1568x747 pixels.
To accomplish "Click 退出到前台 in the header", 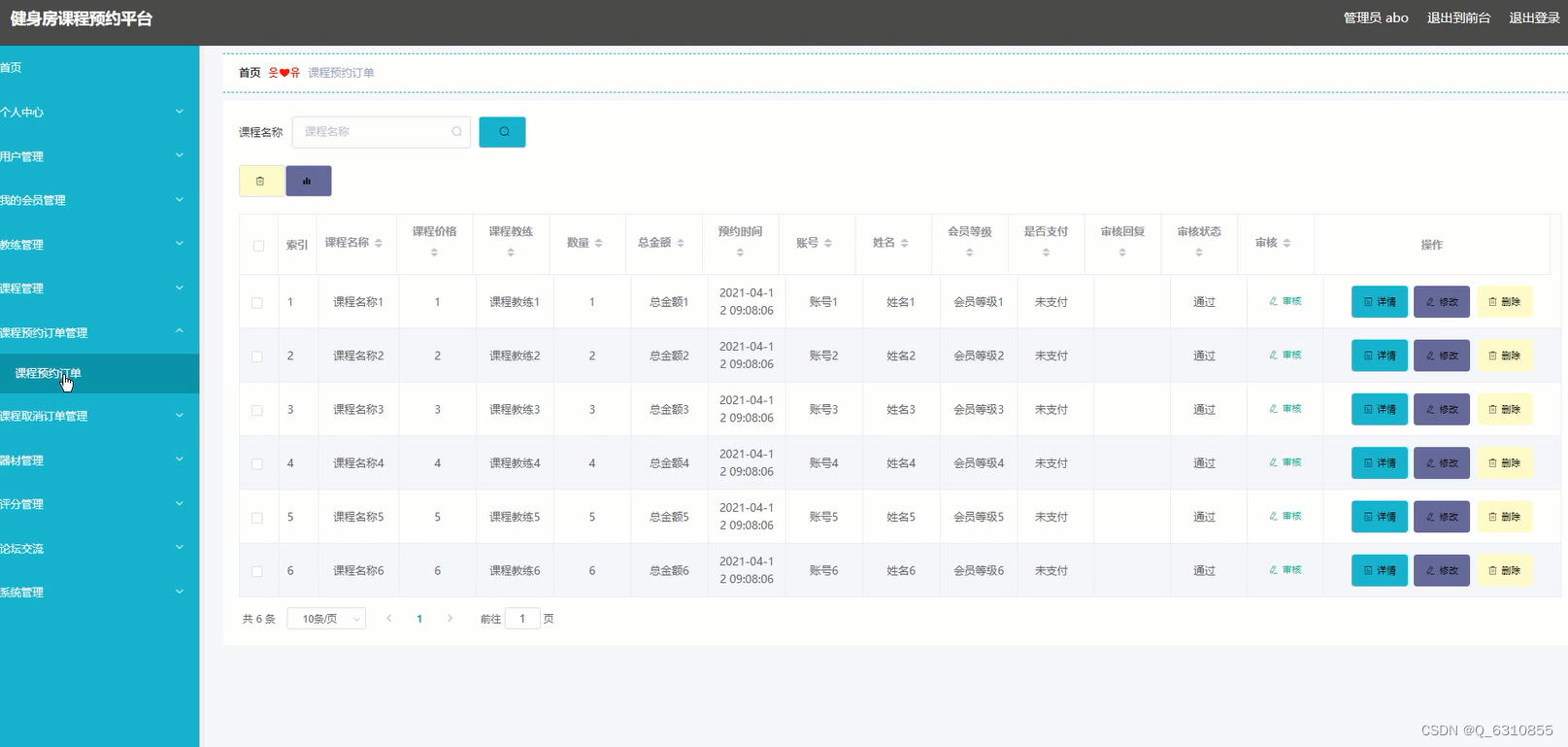I will 1458,17.
